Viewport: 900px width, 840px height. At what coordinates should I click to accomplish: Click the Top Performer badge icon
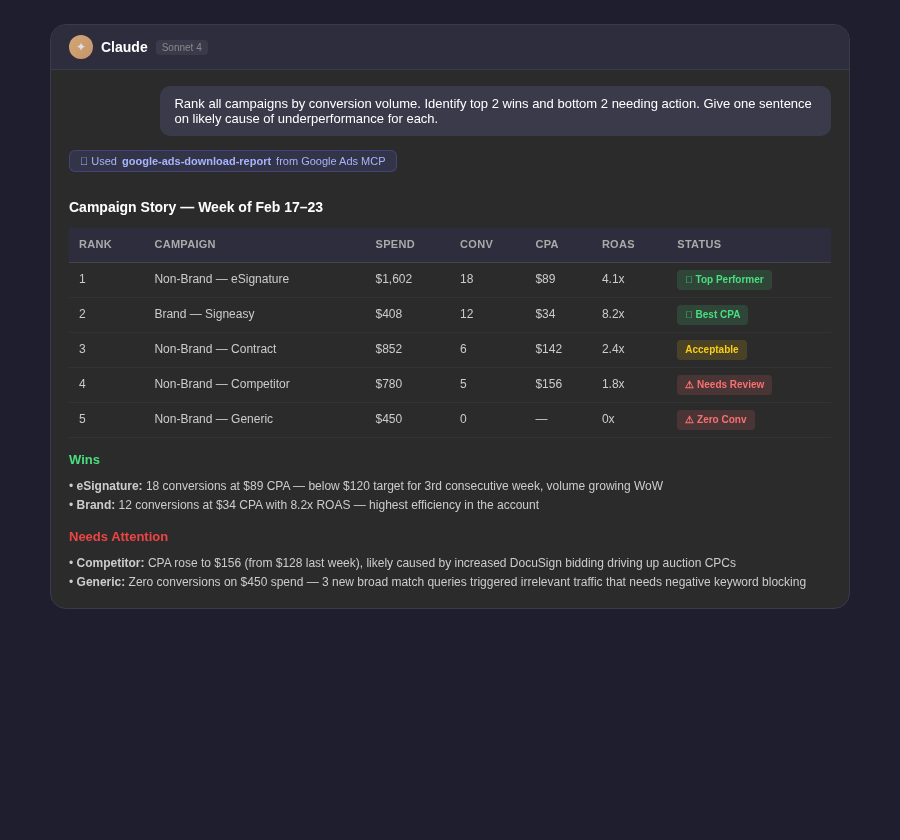689,280
